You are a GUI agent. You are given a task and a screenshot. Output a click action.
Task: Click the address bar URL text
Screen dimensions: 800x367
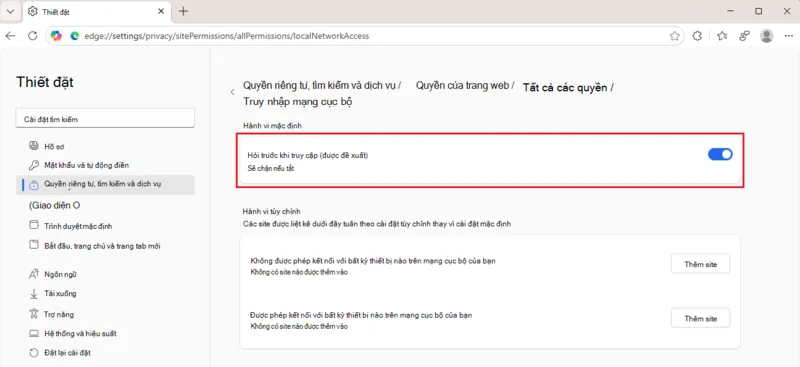(226, 36)
